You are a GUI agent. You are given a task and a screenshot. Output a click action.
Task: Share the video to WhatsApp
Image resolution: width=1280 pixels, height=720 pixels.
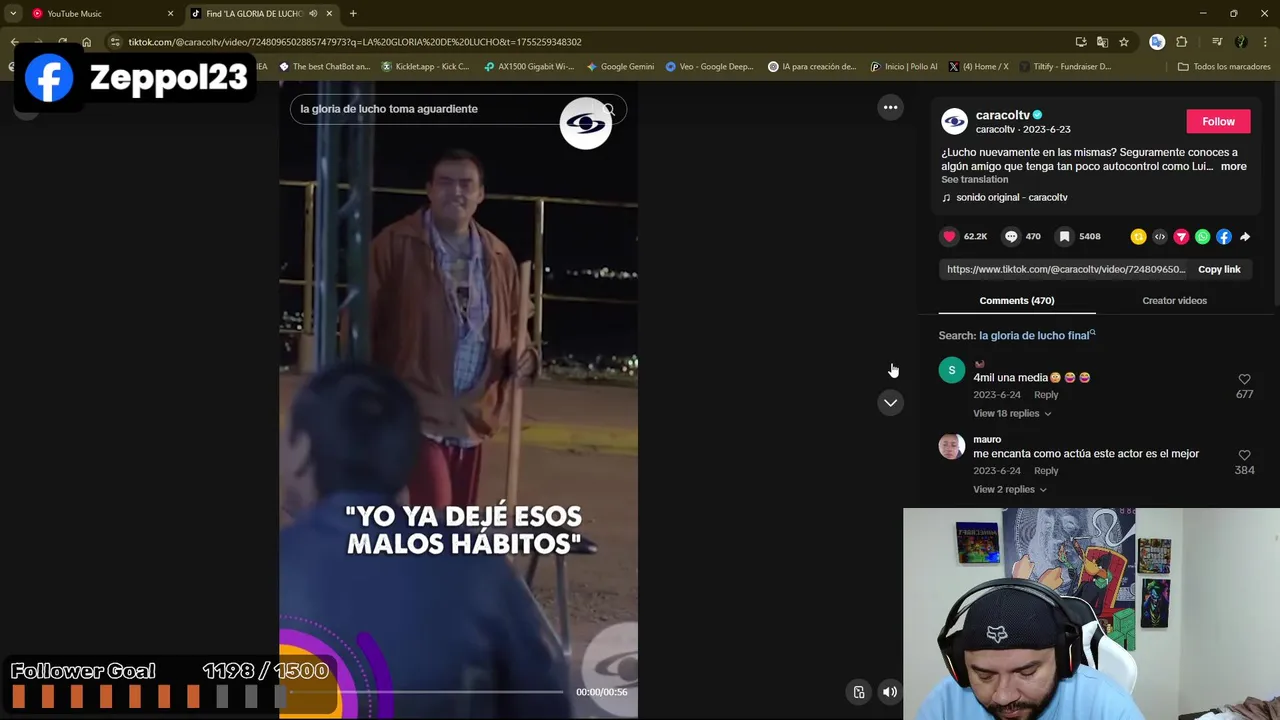pos(1203,237)
